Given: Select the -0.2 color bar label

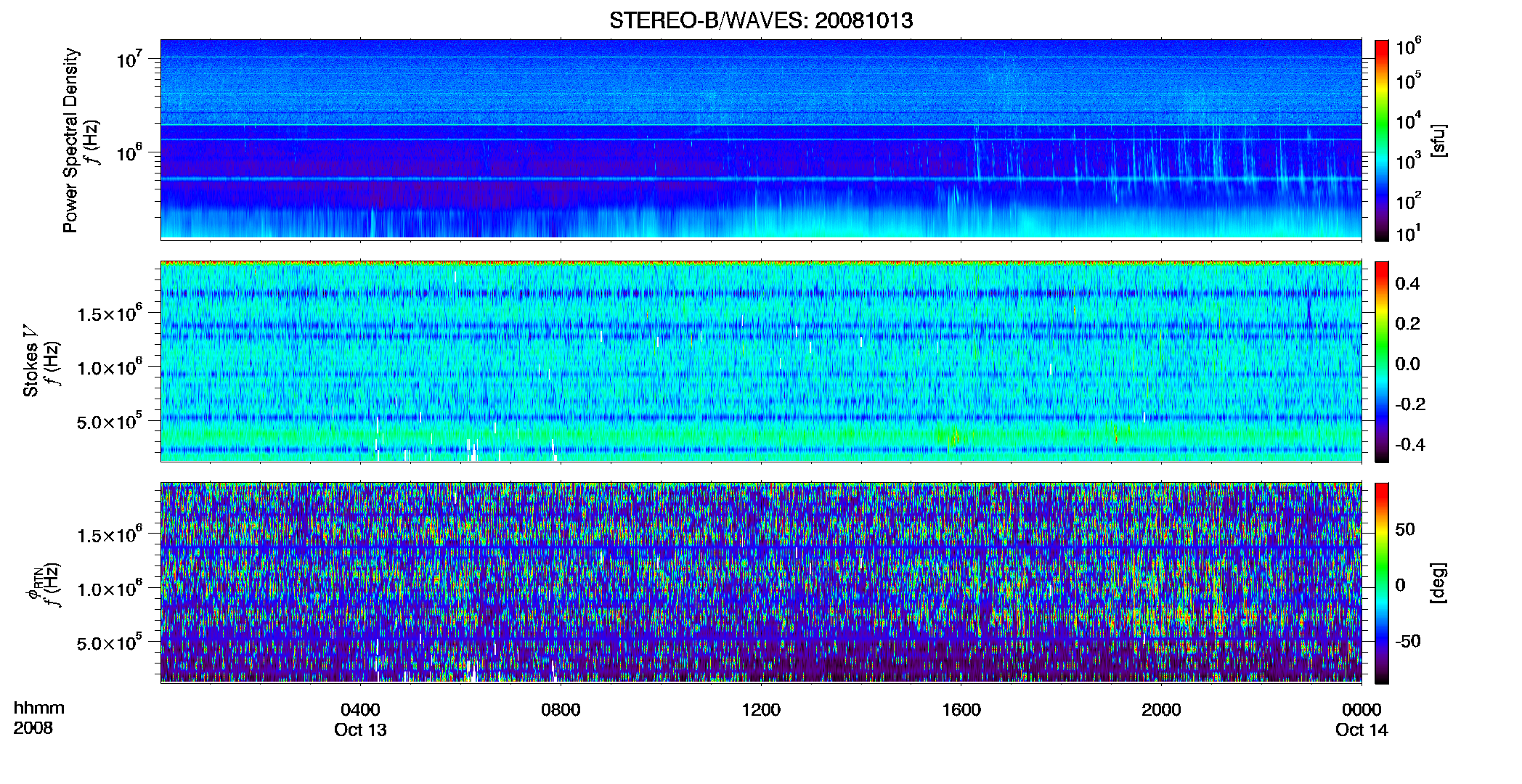Looking at the screenshot, I should (x=1410, y=404).
